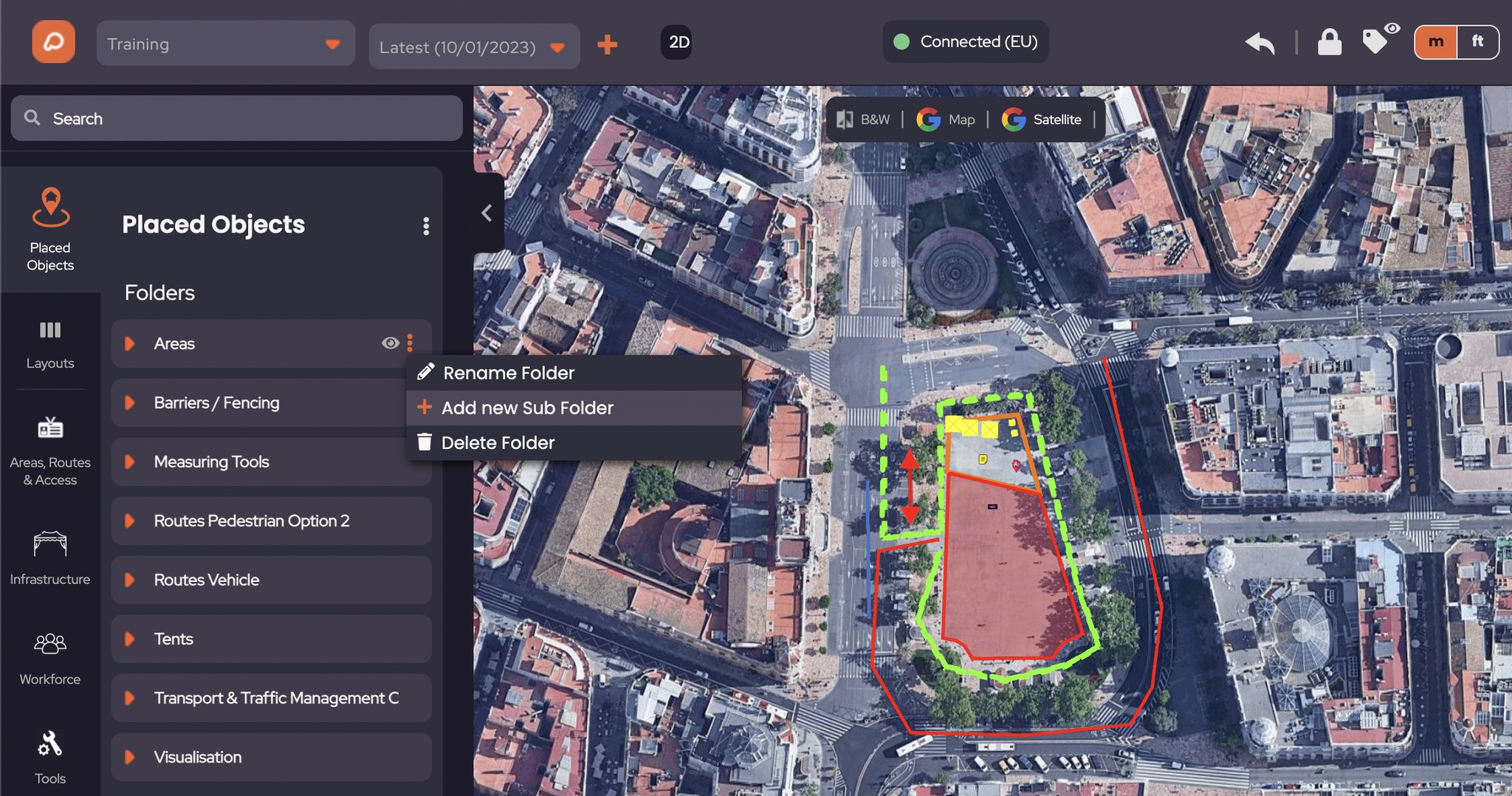This screenshot has width=1512, height=796.
Task: Open the Training project dropdown
Action: [225, 44]
